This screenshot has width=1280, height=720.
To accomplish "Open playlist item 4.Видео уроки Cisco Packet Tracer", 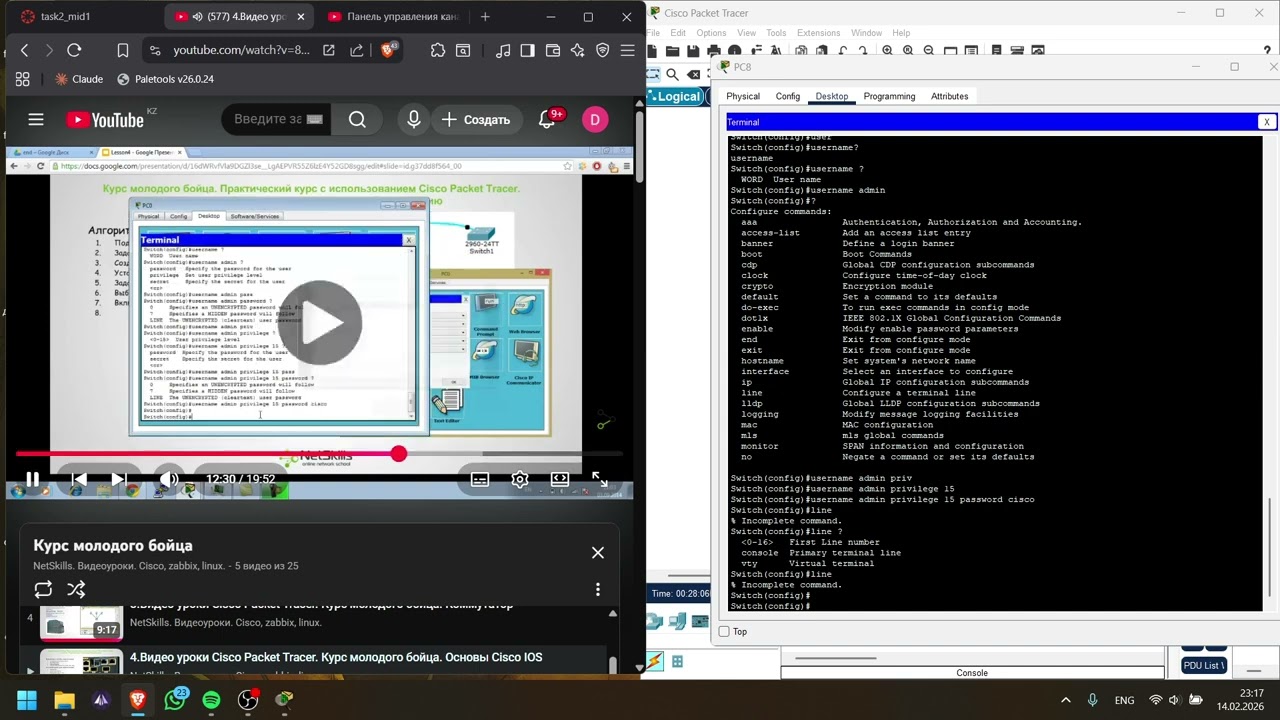I will [x=336, y=657].
